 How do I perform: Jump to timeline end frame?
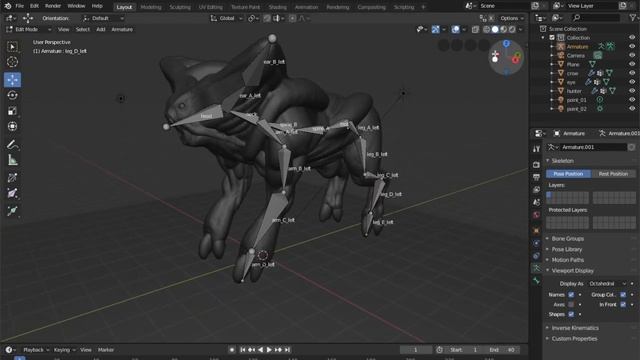(287, 350)
